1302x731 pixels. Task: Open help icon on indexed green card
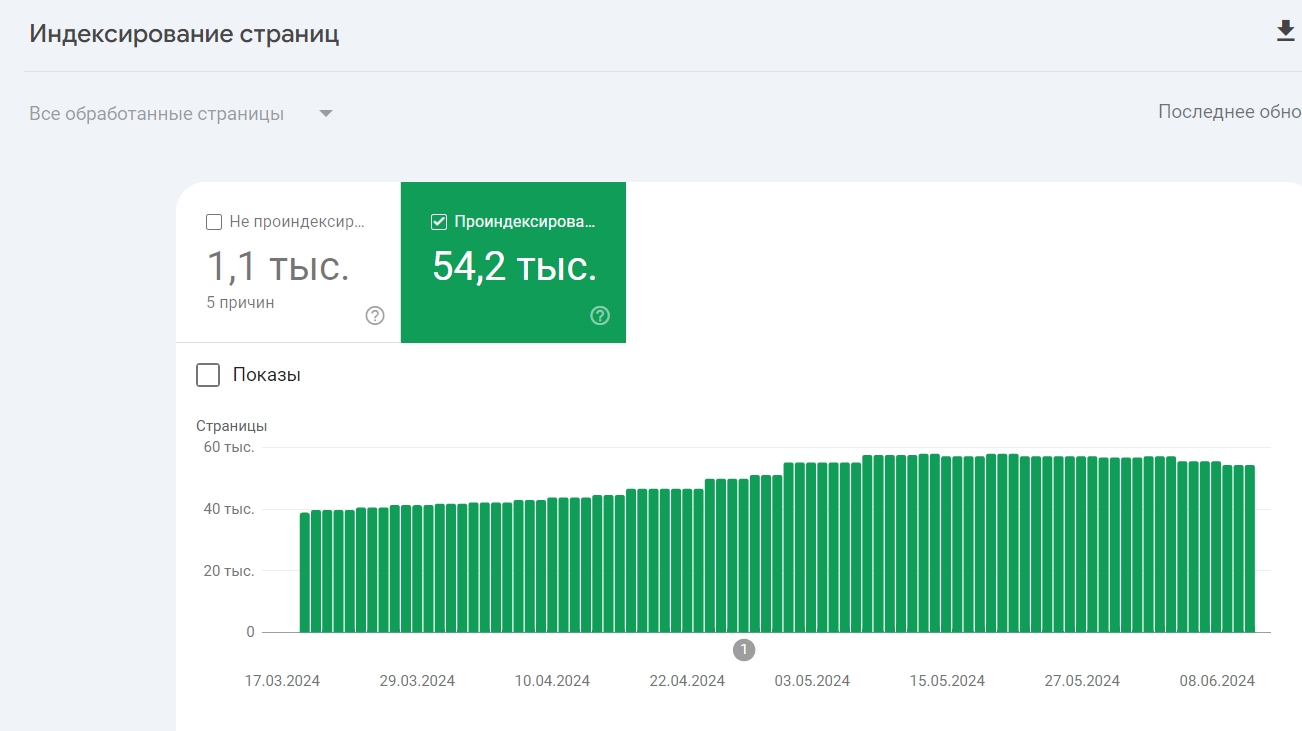click(x=600, y=316)
